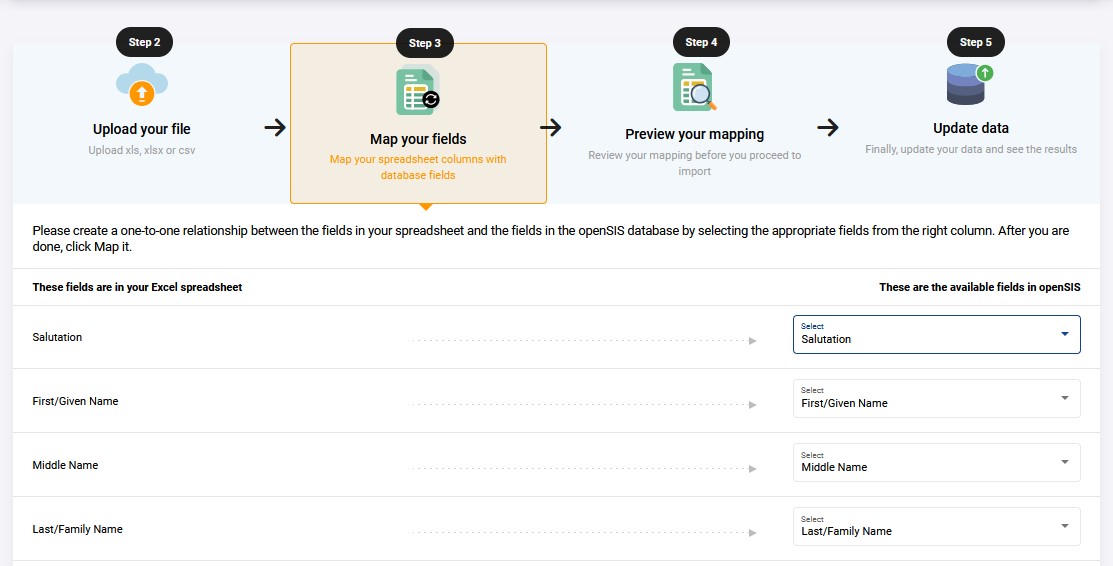Go to the Step 4 badge
1113x566 pixels.
point(701,42)
